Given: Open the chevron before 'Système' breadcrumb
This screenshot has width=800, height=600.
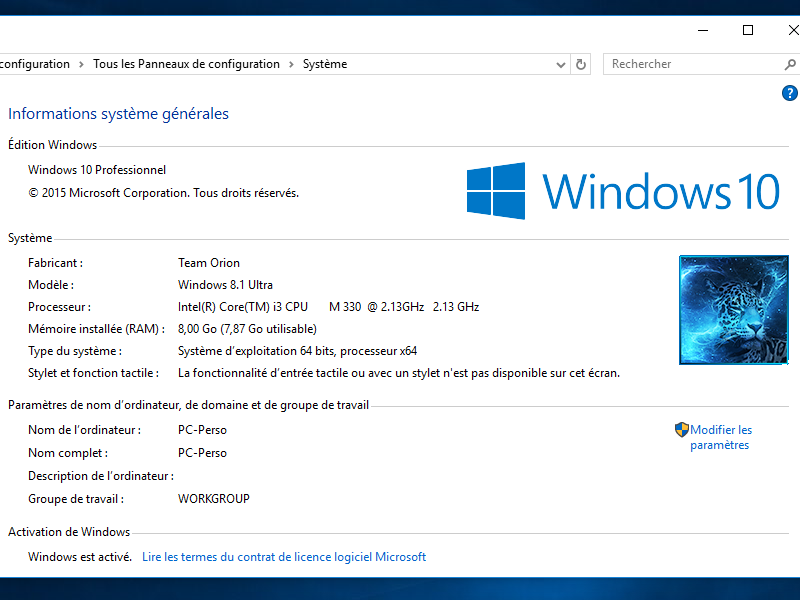Looking at the screenshot, I should [x=291, y=64].
